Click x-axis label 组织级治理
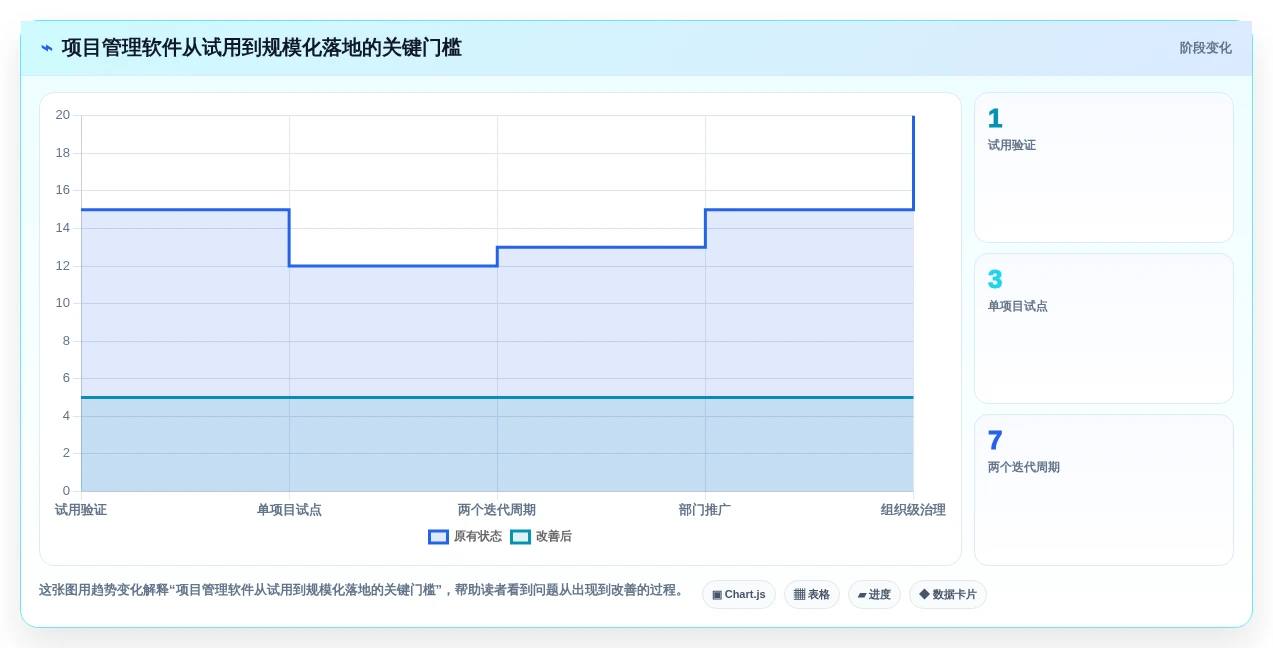 click(913, 510)
